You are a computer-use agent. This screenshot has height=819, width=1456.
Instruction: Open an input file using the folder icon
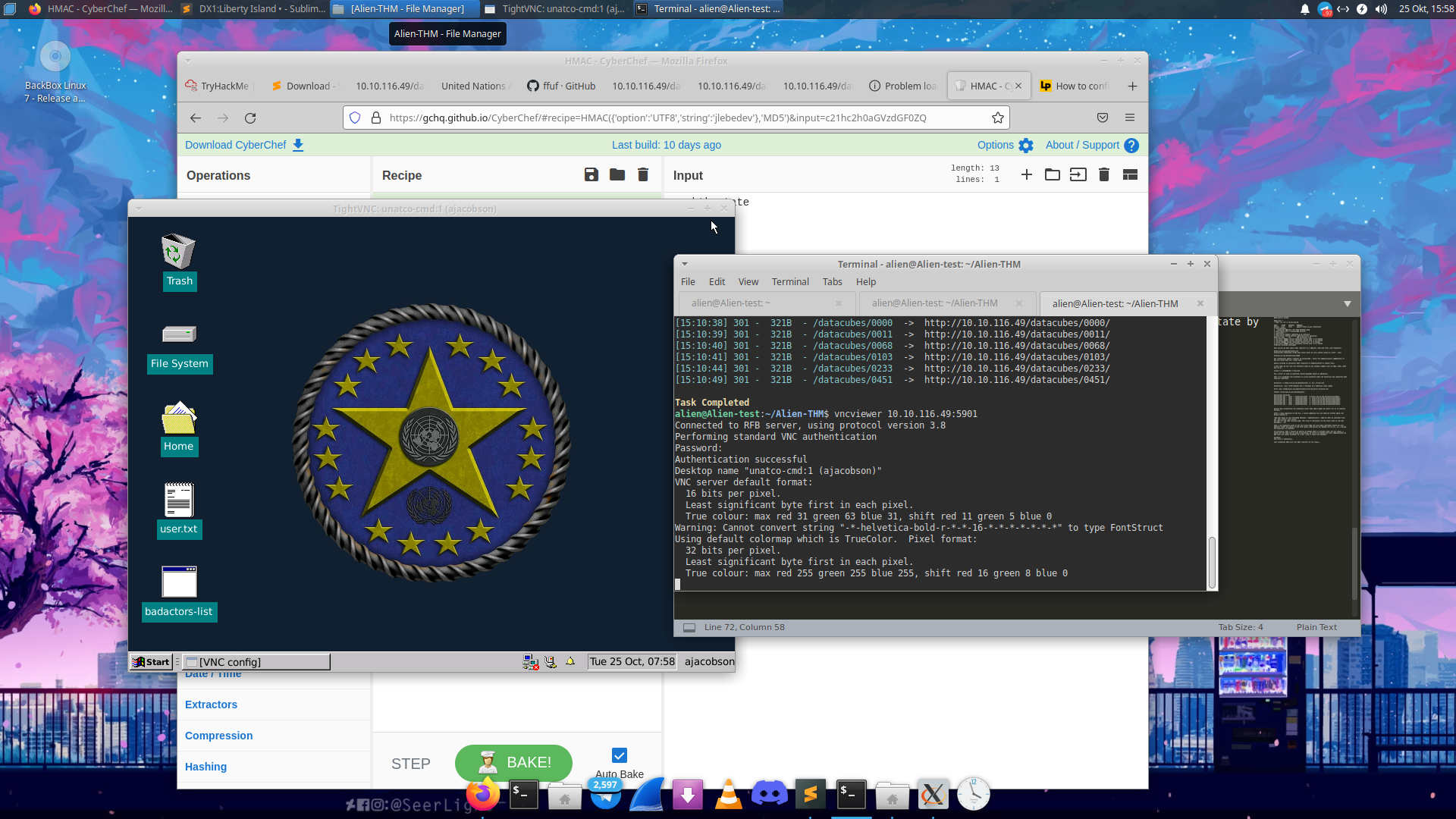[x=1052, y=174]
